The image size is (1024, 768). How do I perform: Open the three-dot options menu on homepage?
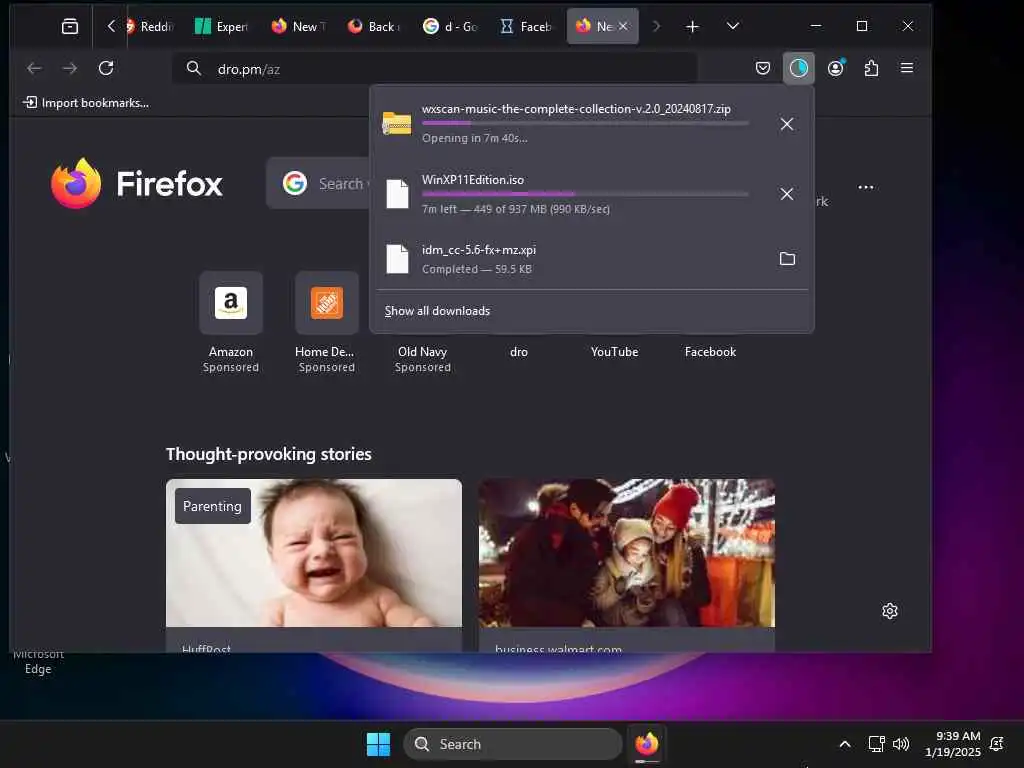866,187
